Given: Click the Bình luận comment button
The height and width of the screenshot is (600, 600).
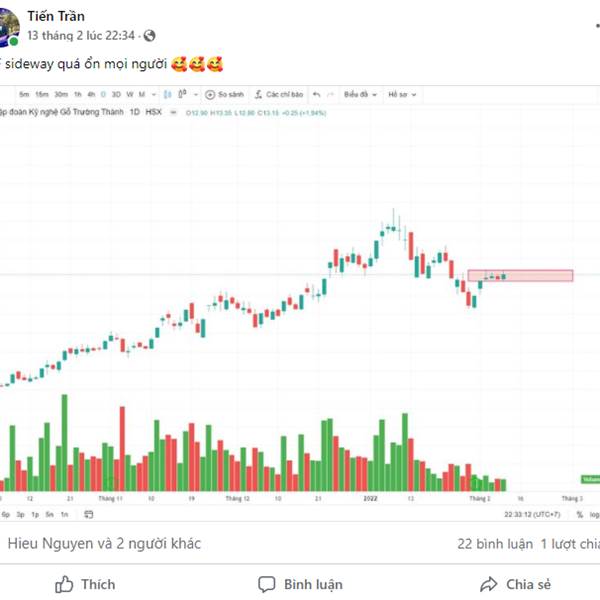Looking at the screenshot, I should [x=300, y=584].
